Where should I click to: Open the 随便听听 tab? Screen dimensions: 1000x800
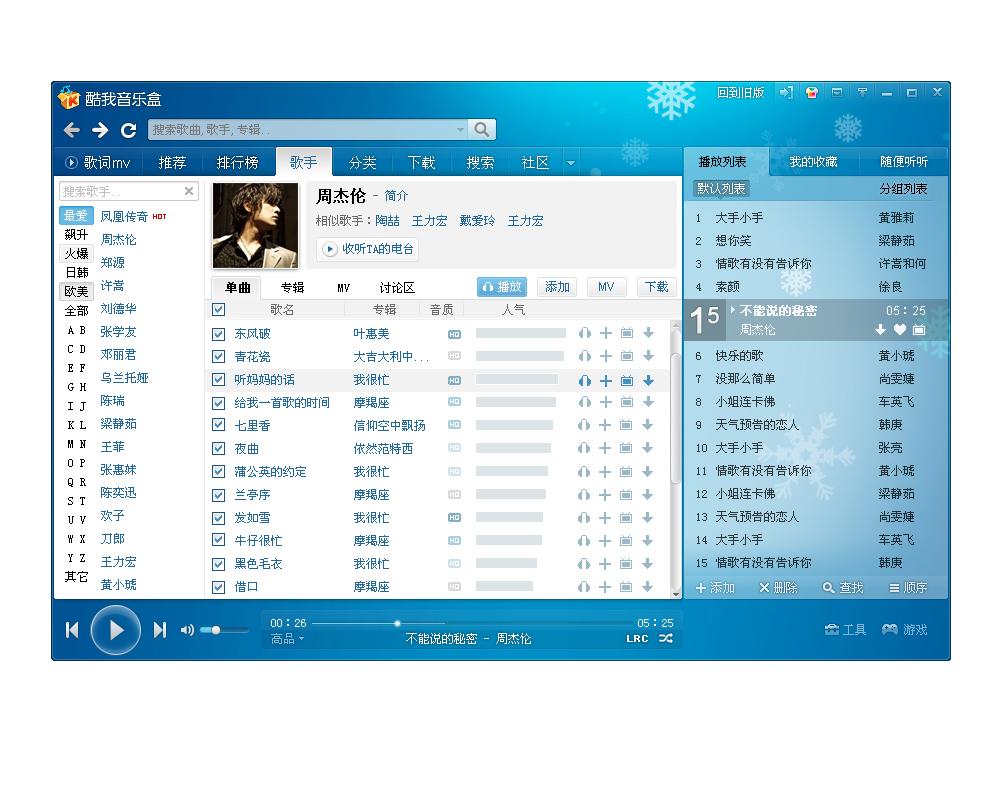(x=904, y=161)
